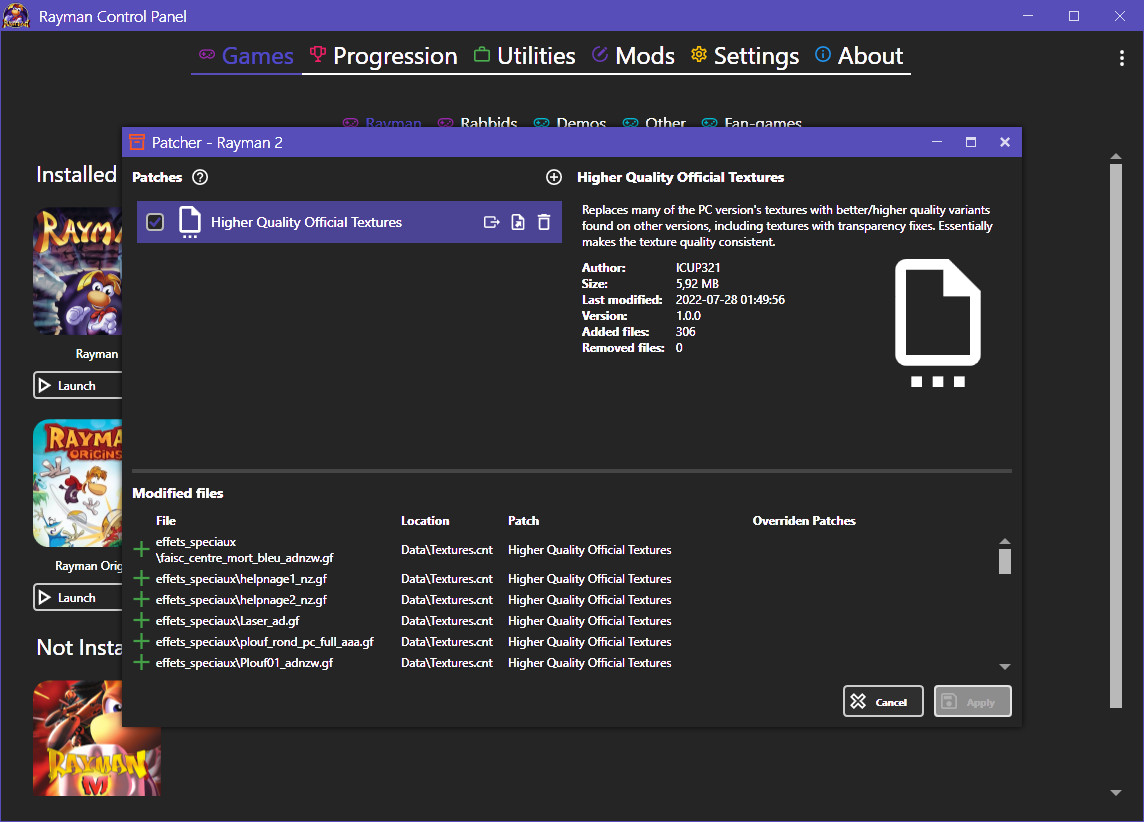The height and width of the screenshot is (822, 1144).
Task: Delete the patch via the trash icon
Action: tap(543, 222)
